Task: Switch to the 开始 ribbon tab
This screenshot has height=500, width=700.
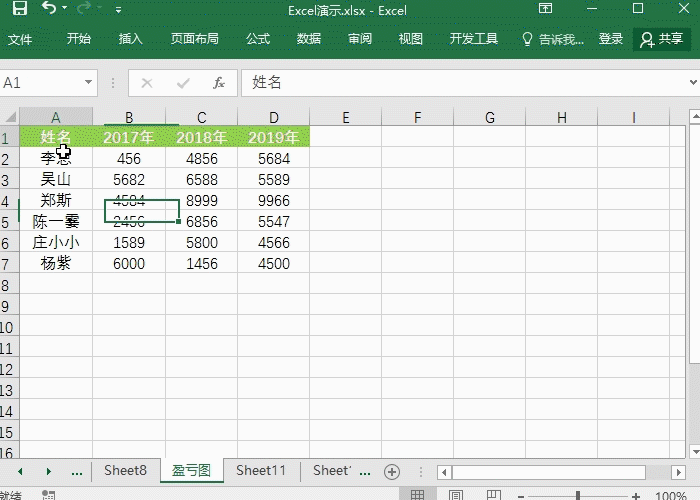Action: [79, 39]
